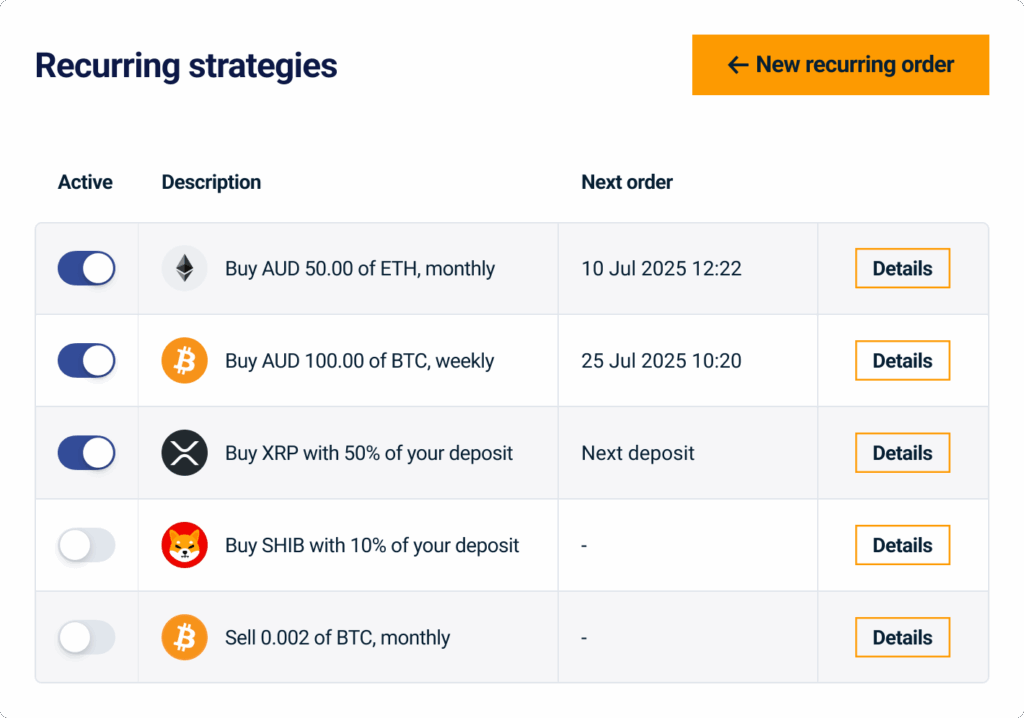1024x718 pixels.
Task: Click the Description column header
Action: (211, 182)
